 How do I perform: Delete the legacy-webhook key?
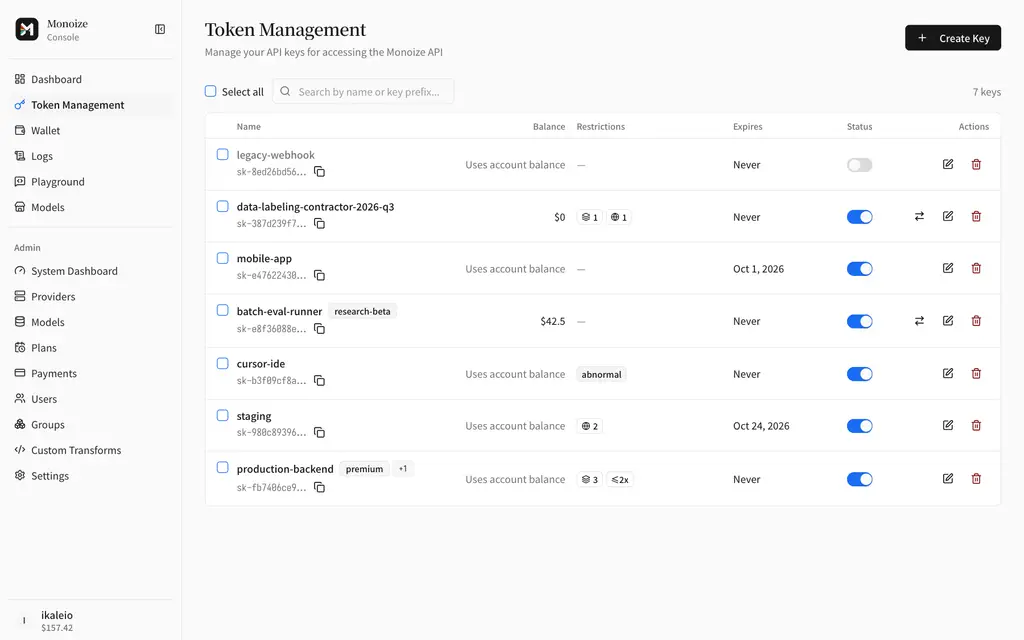tap(976, 165)
